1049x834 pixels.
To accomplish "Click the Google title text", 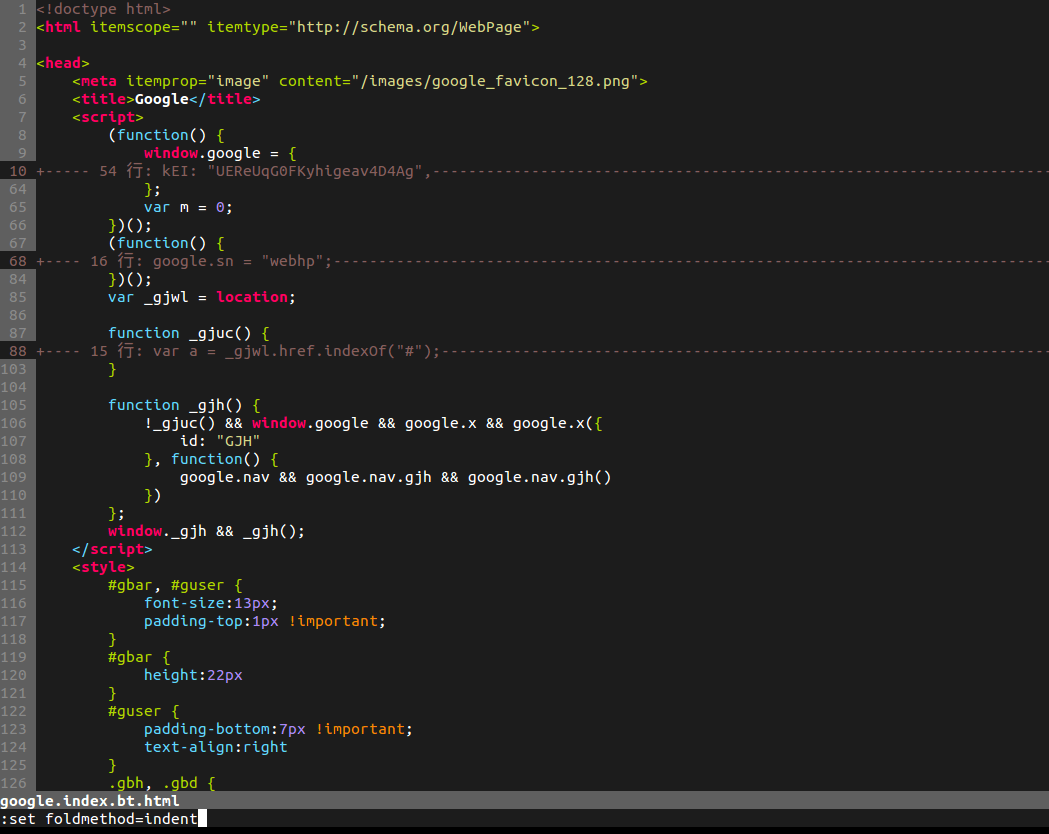I will (162, 100).
